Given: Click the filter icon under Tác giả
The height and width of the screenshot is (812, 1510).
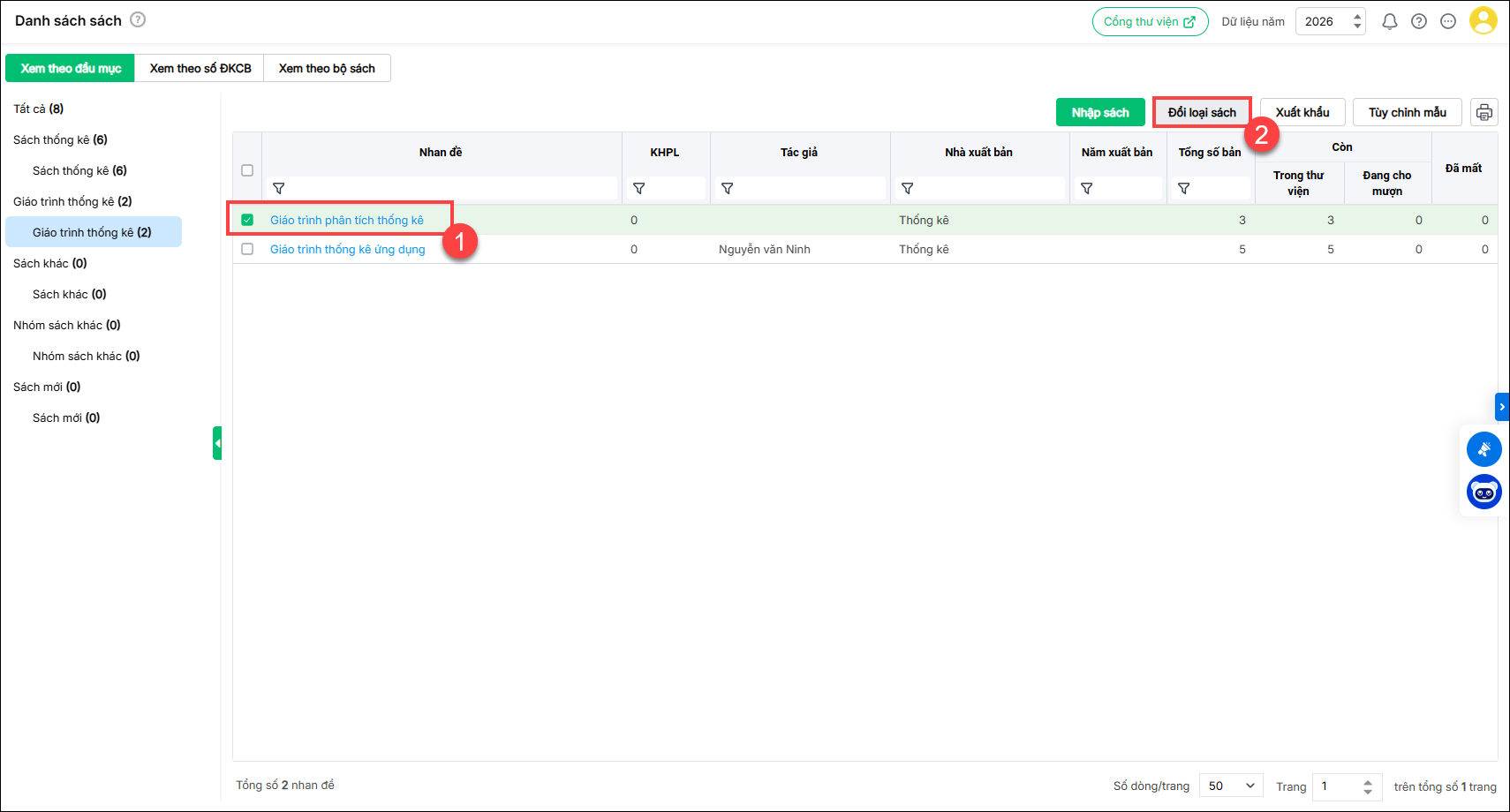Looking at the screenshot, I should (727, 188).
